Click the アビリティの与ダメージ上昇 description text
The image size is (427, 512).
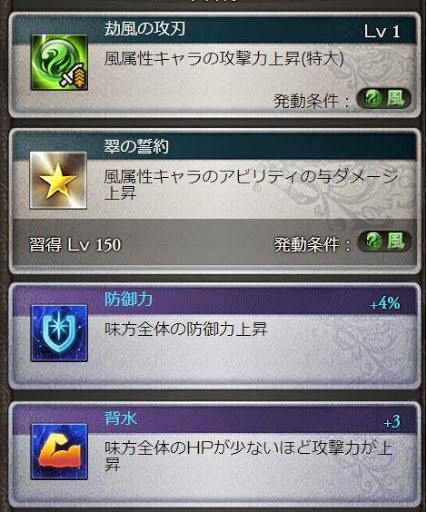[x=251, y=185]
